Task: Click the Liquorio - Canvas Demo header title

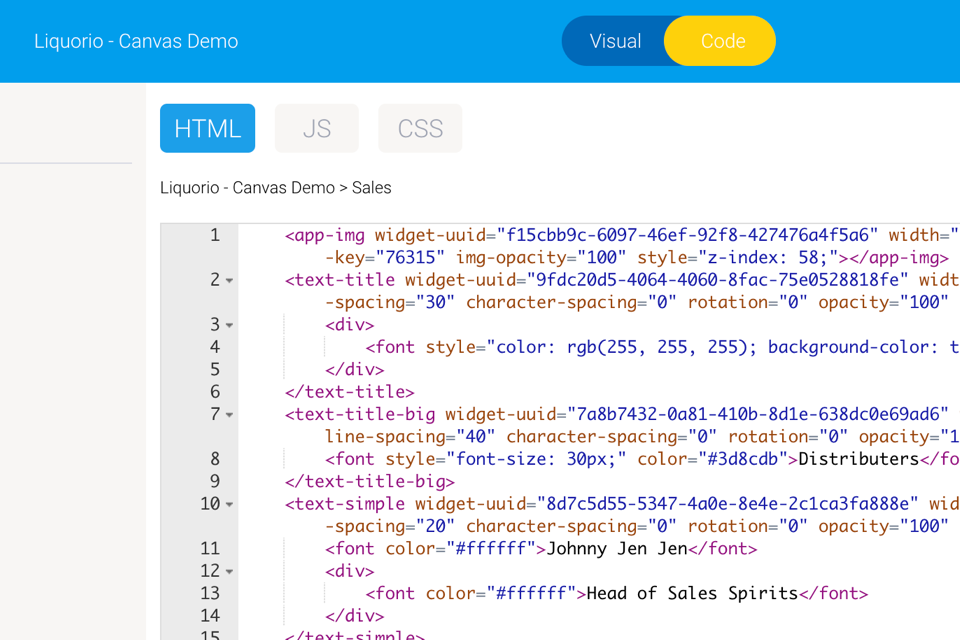Action: [x=136, y=41]
